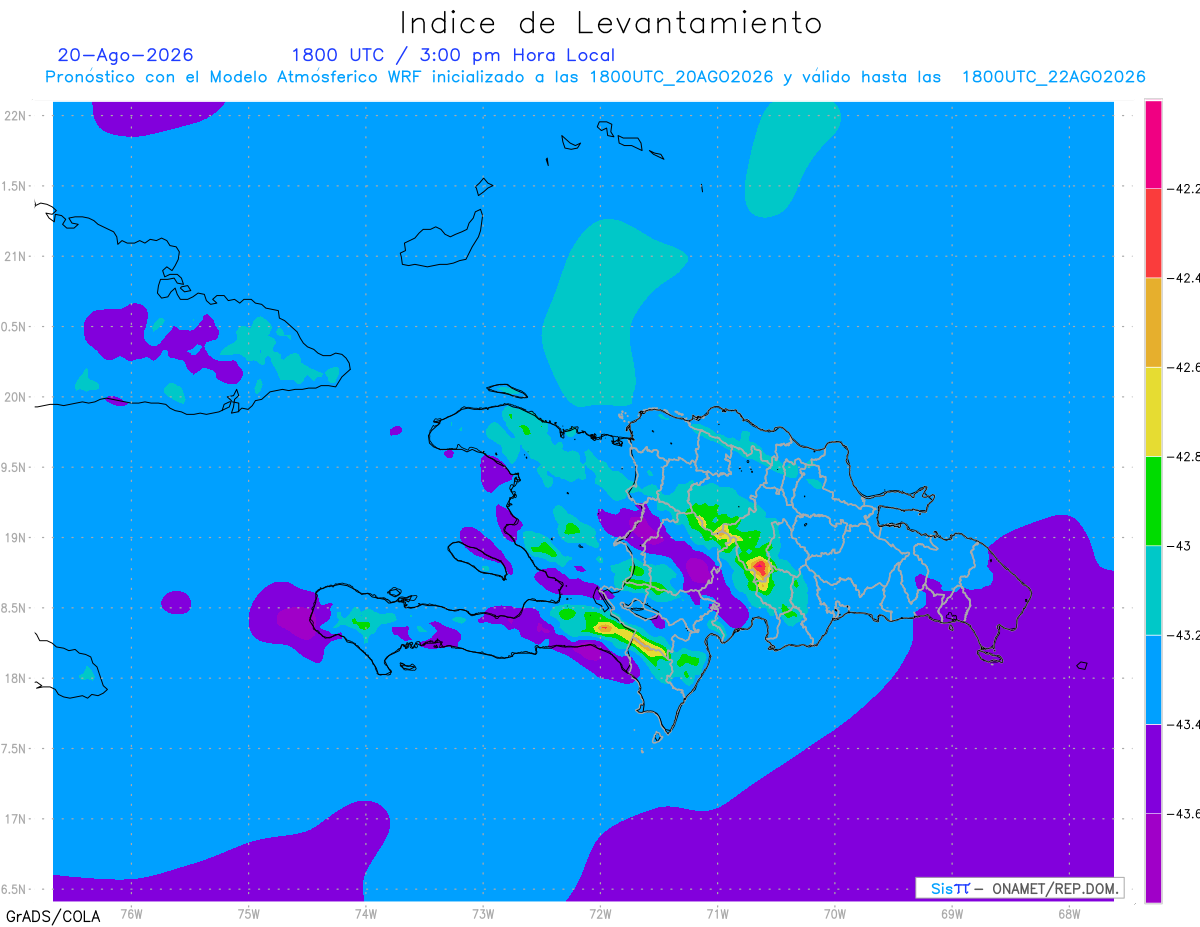Click the "22N" latitude label
This screenshot has height=927, width=1200.
16,115
